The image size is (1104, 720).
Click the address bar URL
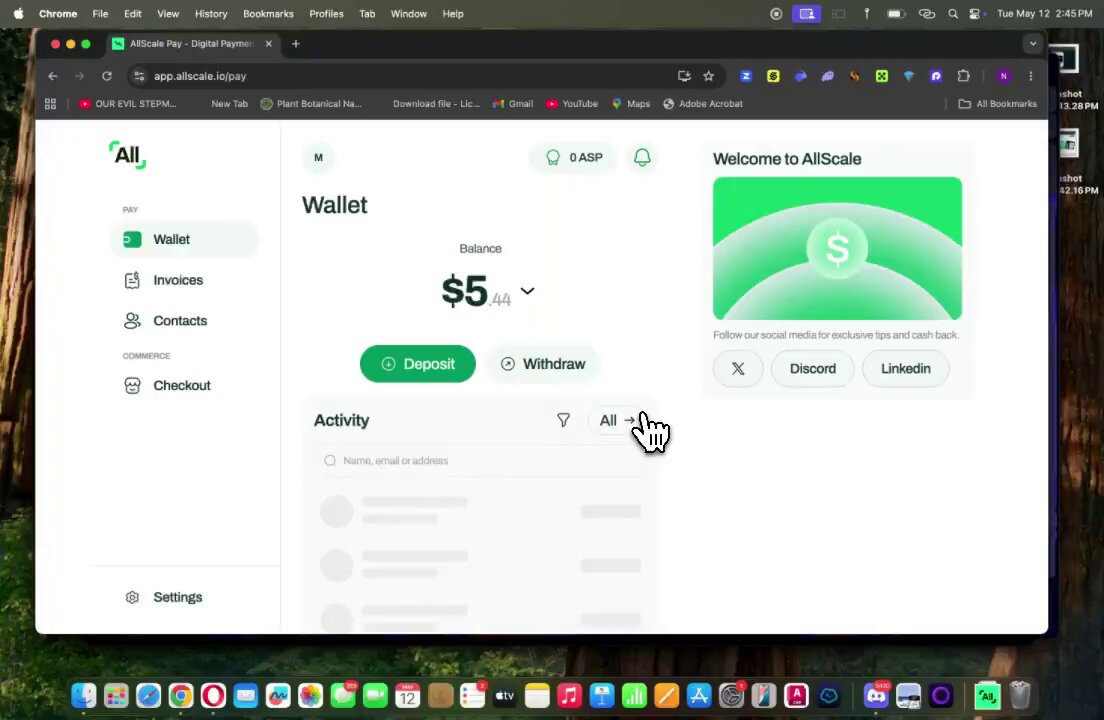(x=200, y=76)
